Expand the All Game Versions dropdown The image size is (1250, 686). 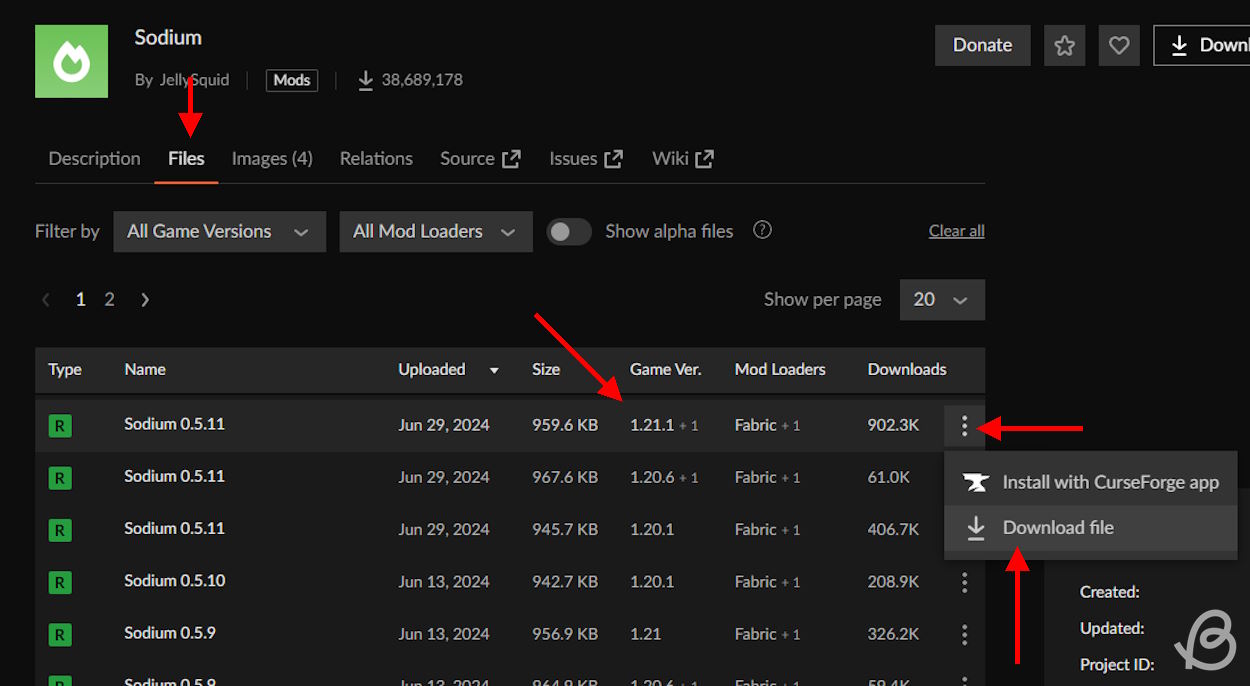[x=219, y=231]
